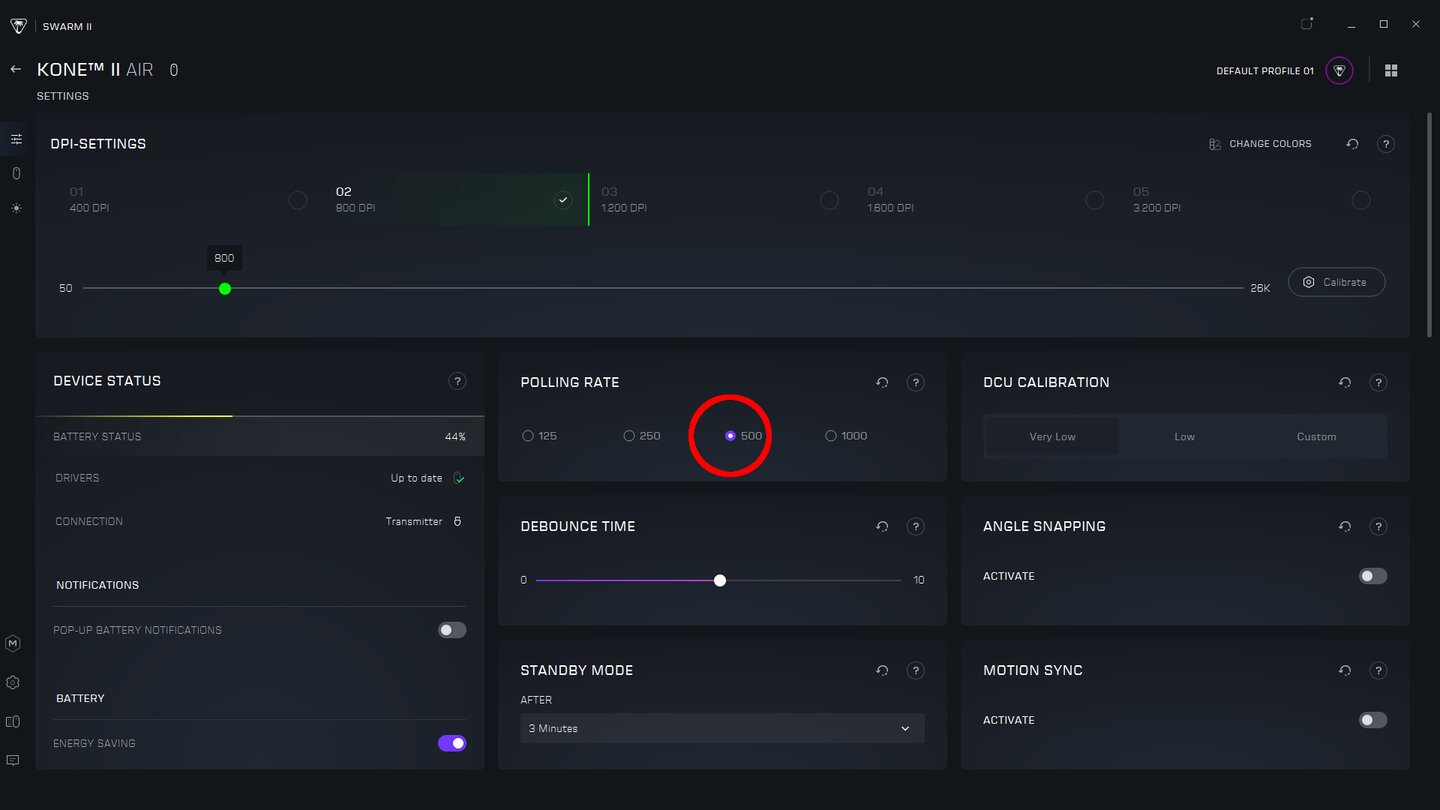Open the gear settings icon in sidebar

tap(13, 683)
